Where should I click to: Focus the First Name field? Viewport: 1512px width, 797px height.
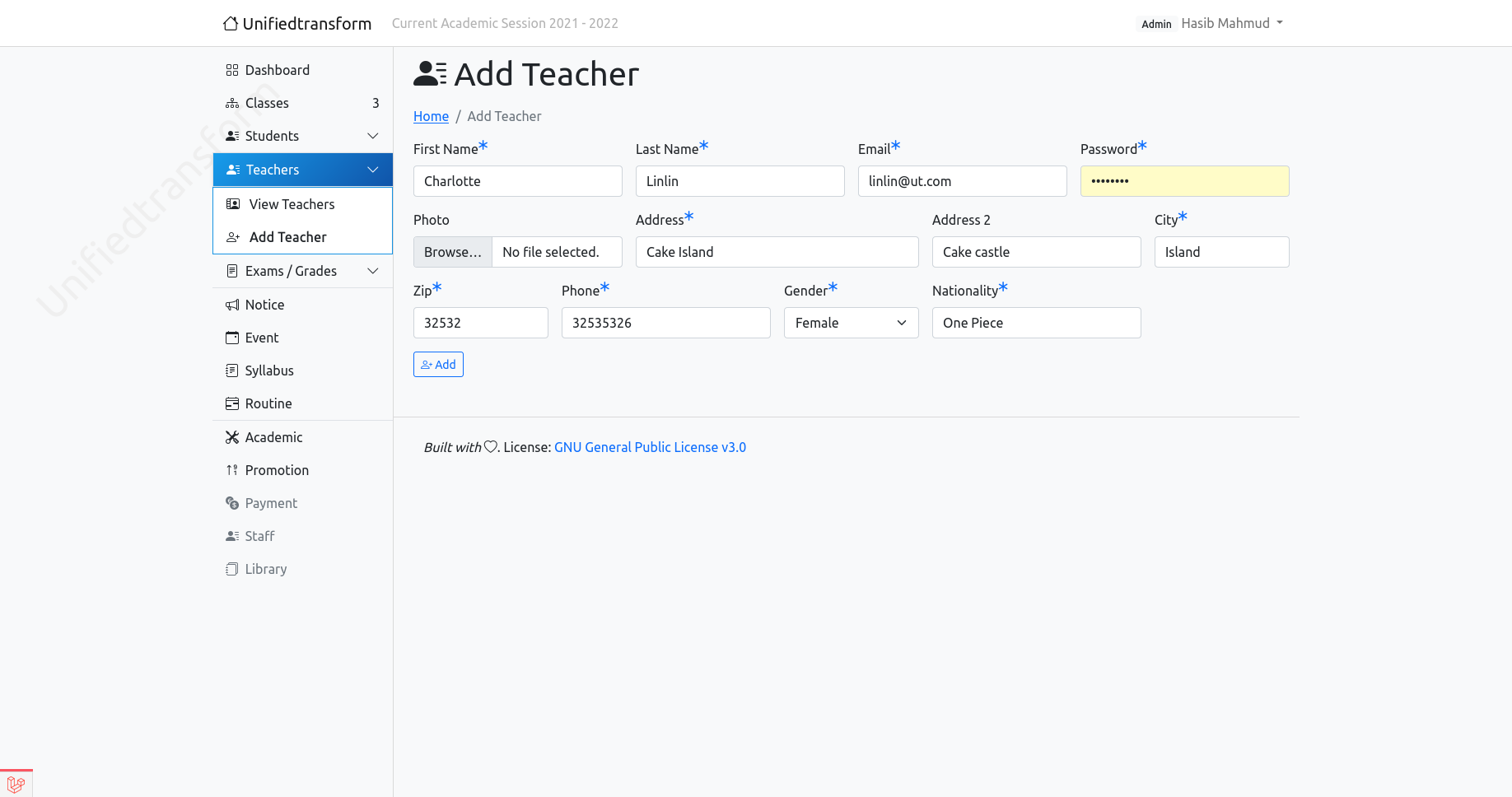518,181
